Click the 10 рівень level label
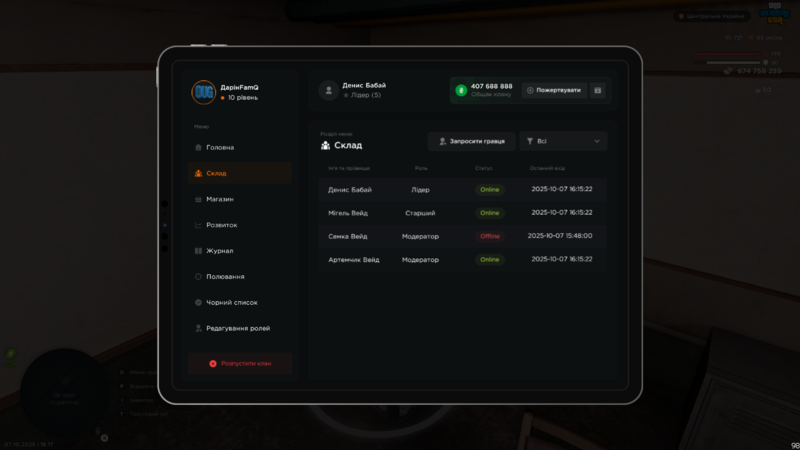The height and width of the screenshot is (450, 800). 242,97
